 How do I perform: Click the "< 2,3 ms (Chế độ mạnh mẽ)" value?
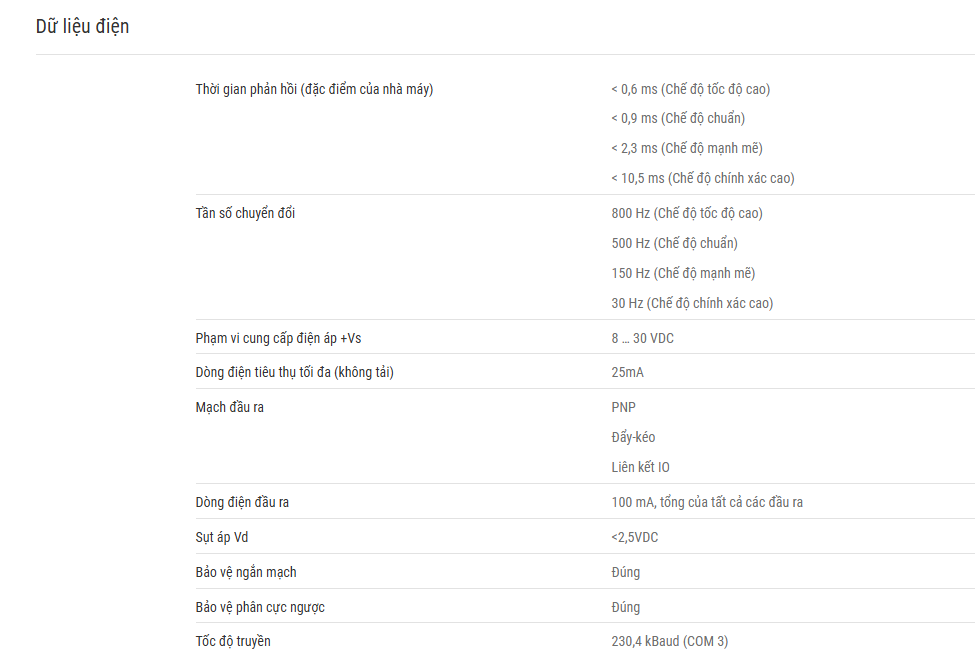click(686, 149)
